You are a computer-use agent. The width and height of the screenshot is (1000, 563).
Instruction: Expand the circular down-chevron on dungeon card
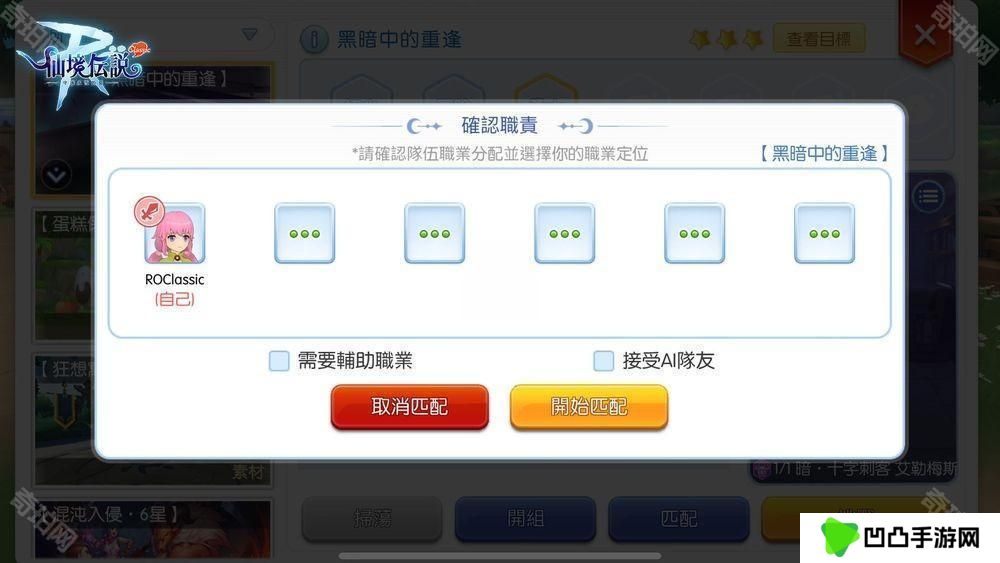tap(56, 174)
